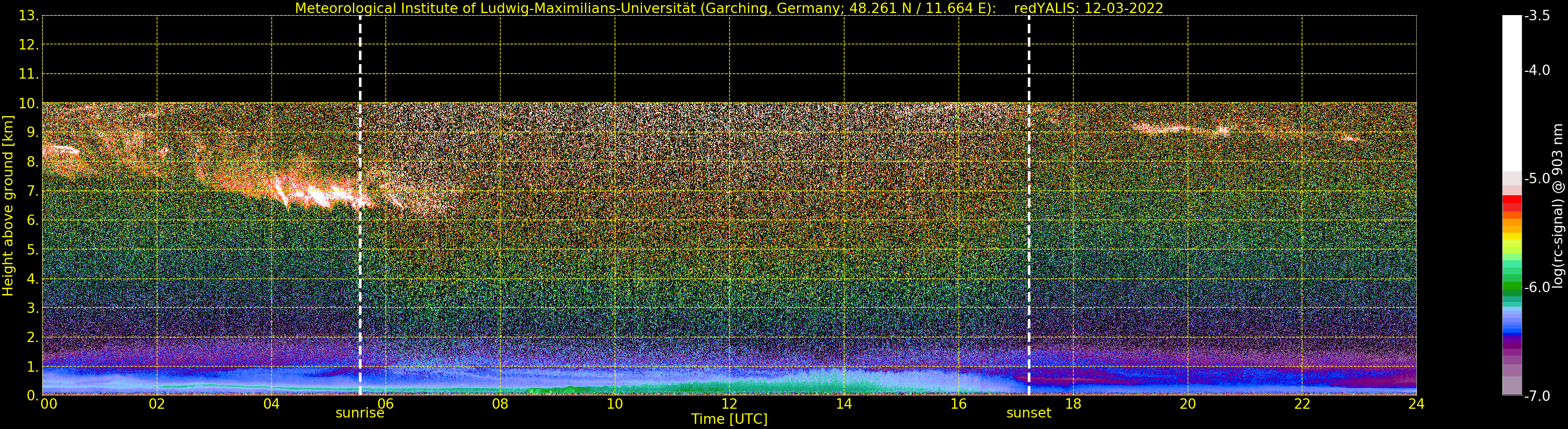This screenshot has height=429, width=1568.
Task: Click the '4.' tick on the height axis
Action: coord(32,279)
